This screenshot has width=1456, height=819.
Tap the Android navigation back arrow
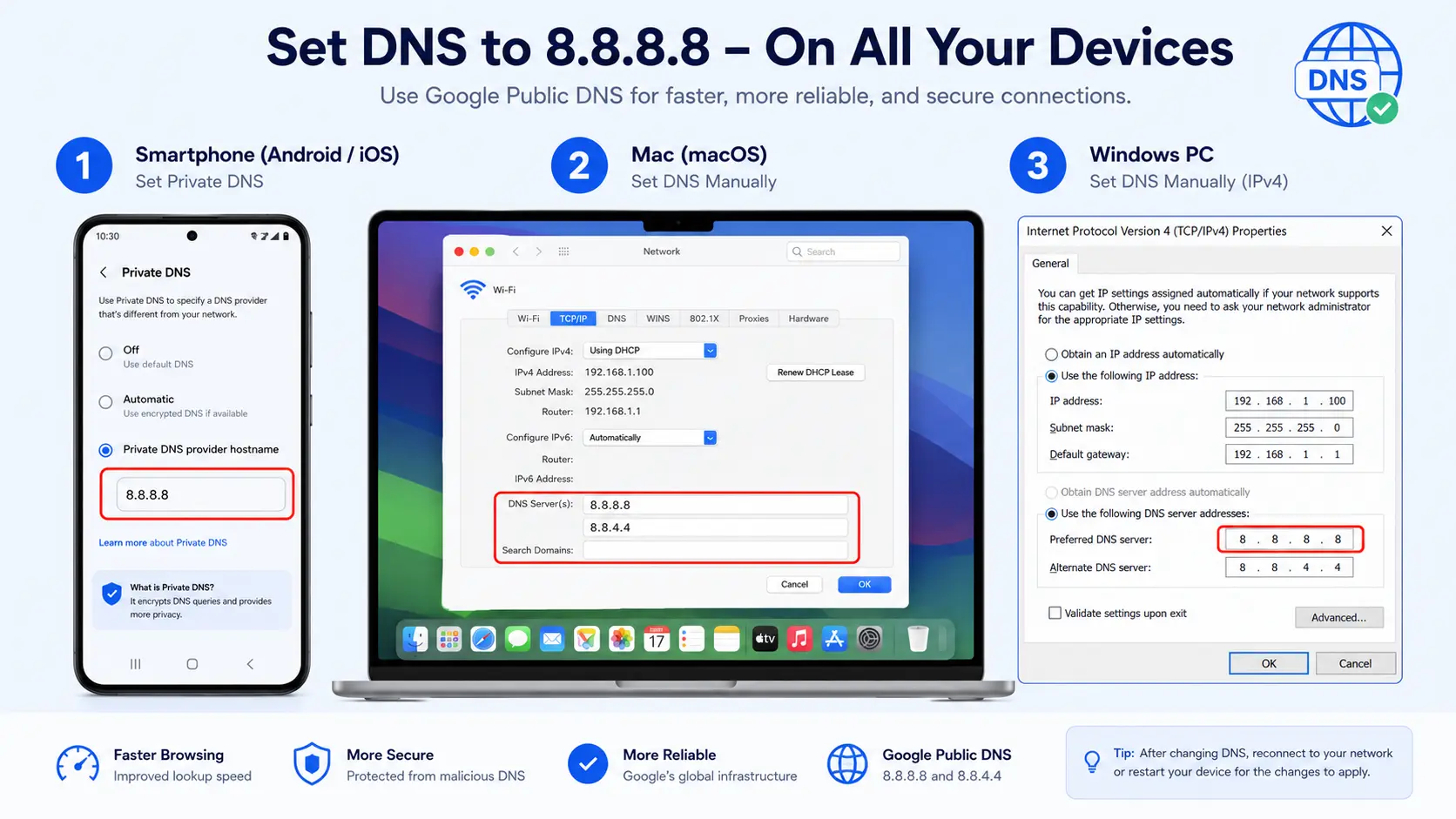pos(250,664)
